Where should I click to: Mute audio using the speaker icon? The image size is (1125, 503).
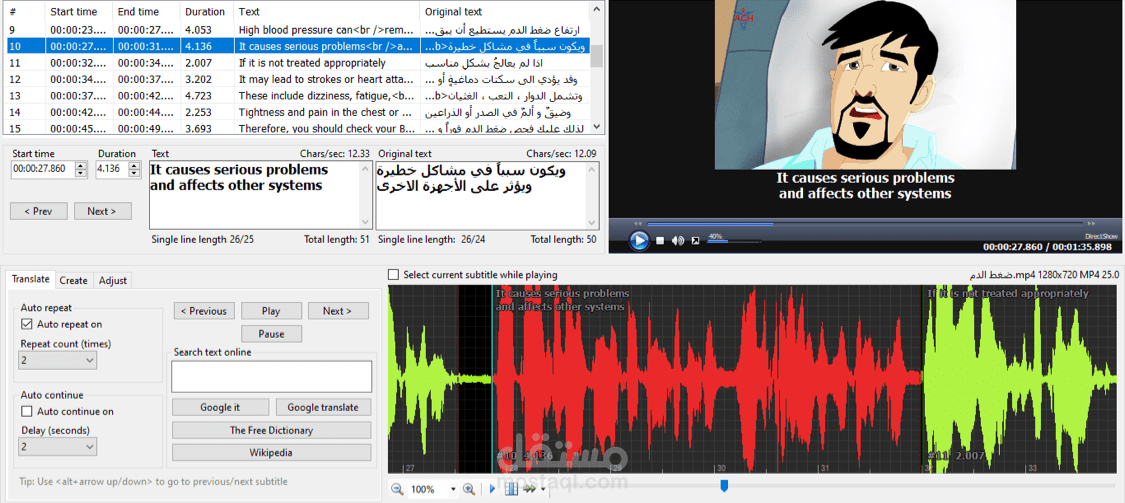click(x=678, y=240)
